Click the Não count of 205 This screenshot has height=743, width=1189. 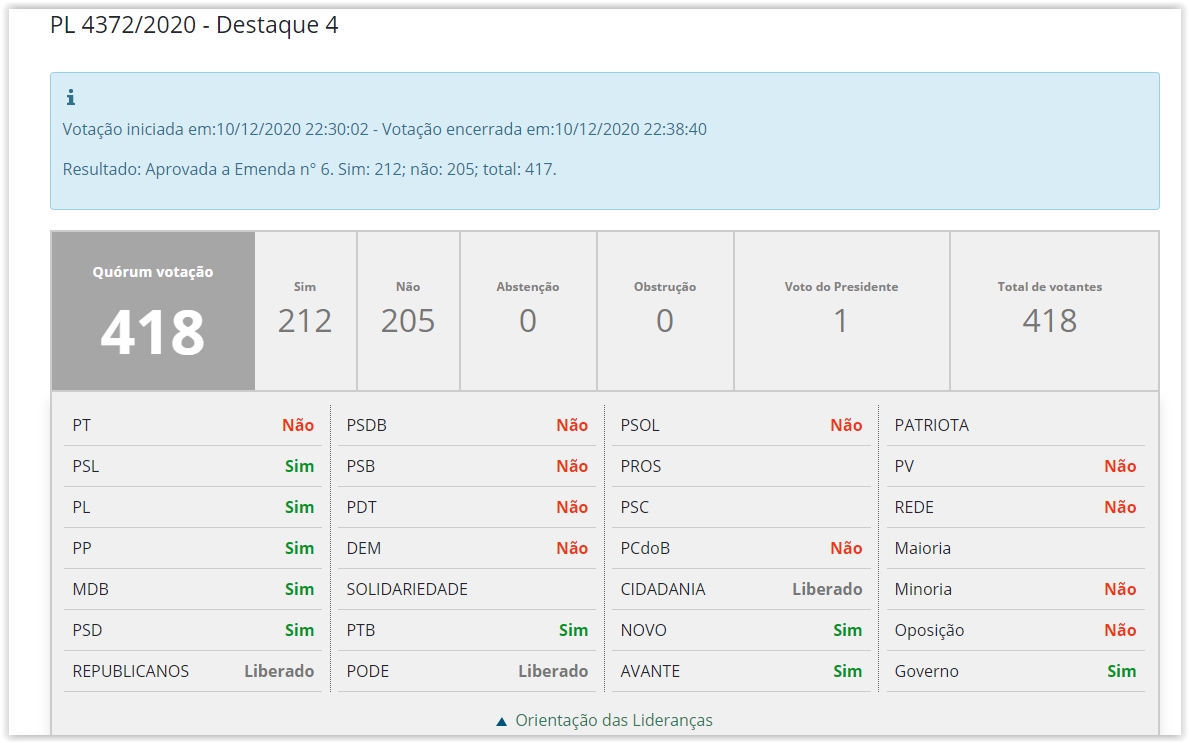(x=408, y=320)
